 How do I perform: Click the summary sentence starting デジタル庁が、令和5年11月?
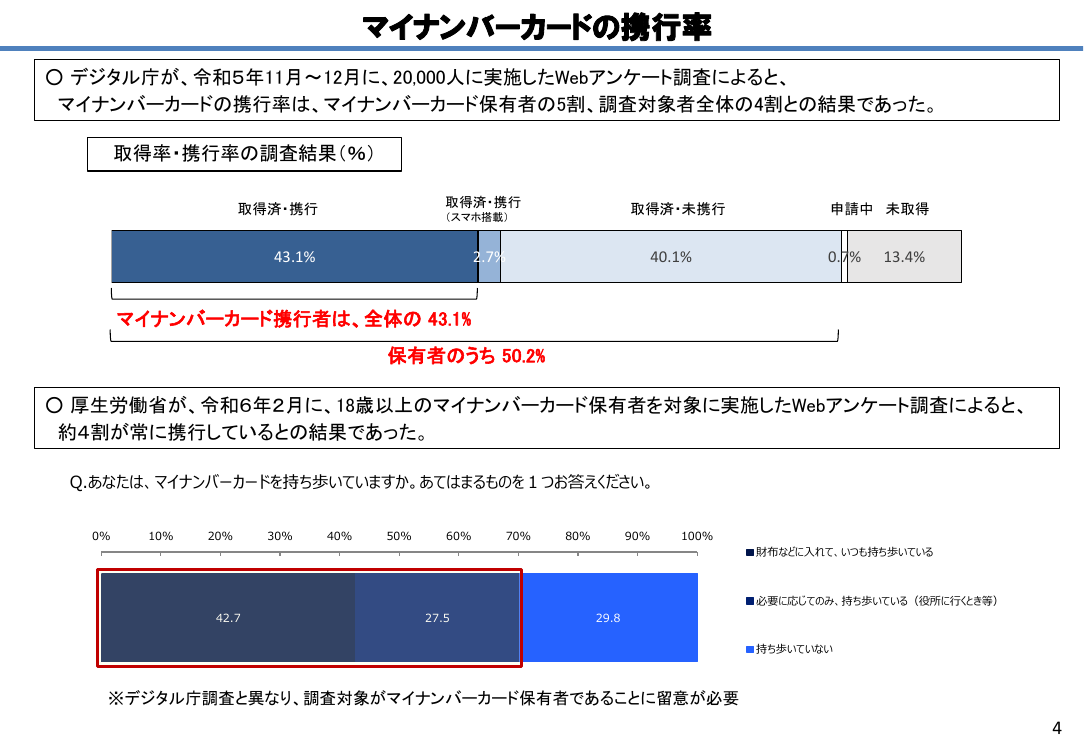(417, 77)
